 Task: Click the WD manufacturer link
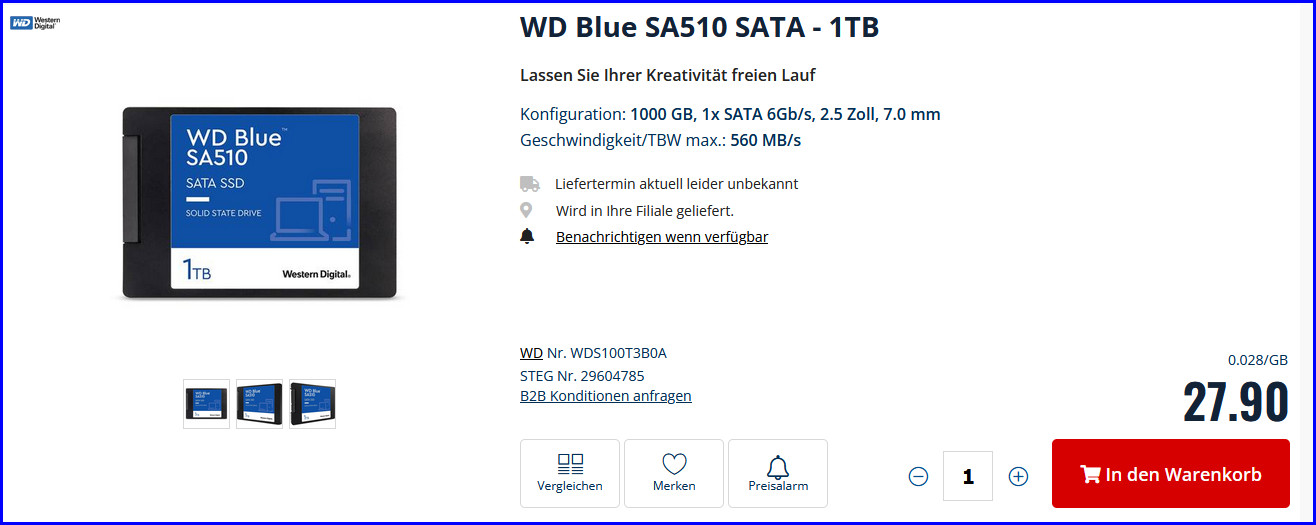[531, 353]
